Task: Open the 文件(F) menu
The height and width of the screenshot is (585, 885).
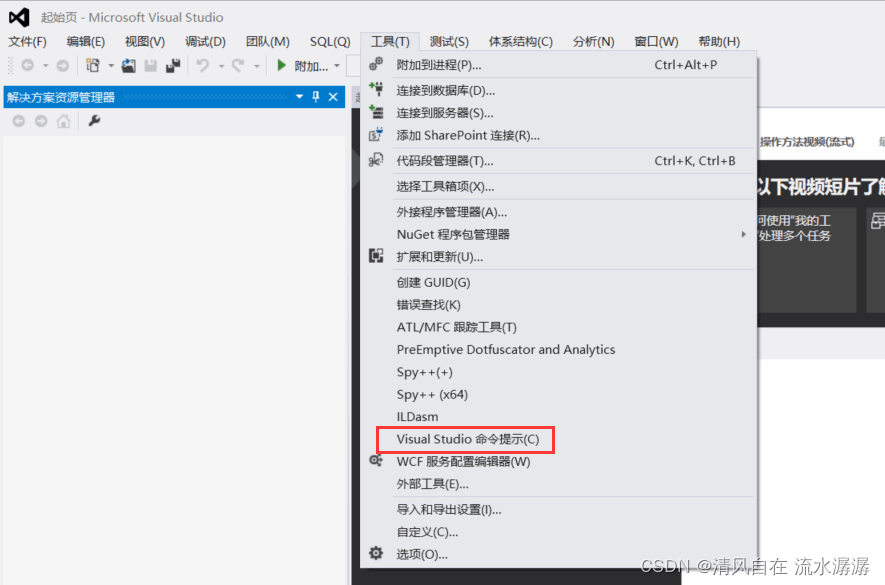Action: (x=27, y=42)
